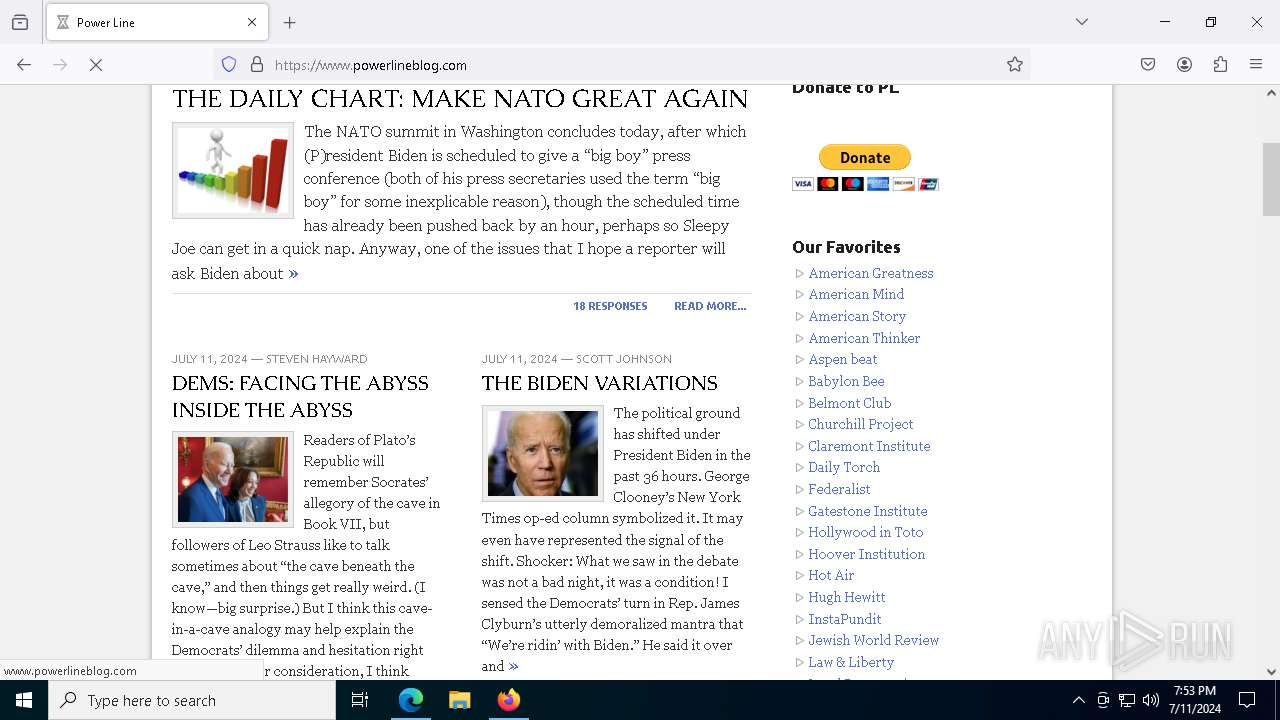Expand the list all tabs chevron
The image size is (1280, 720).
(x=1082, y=22)
